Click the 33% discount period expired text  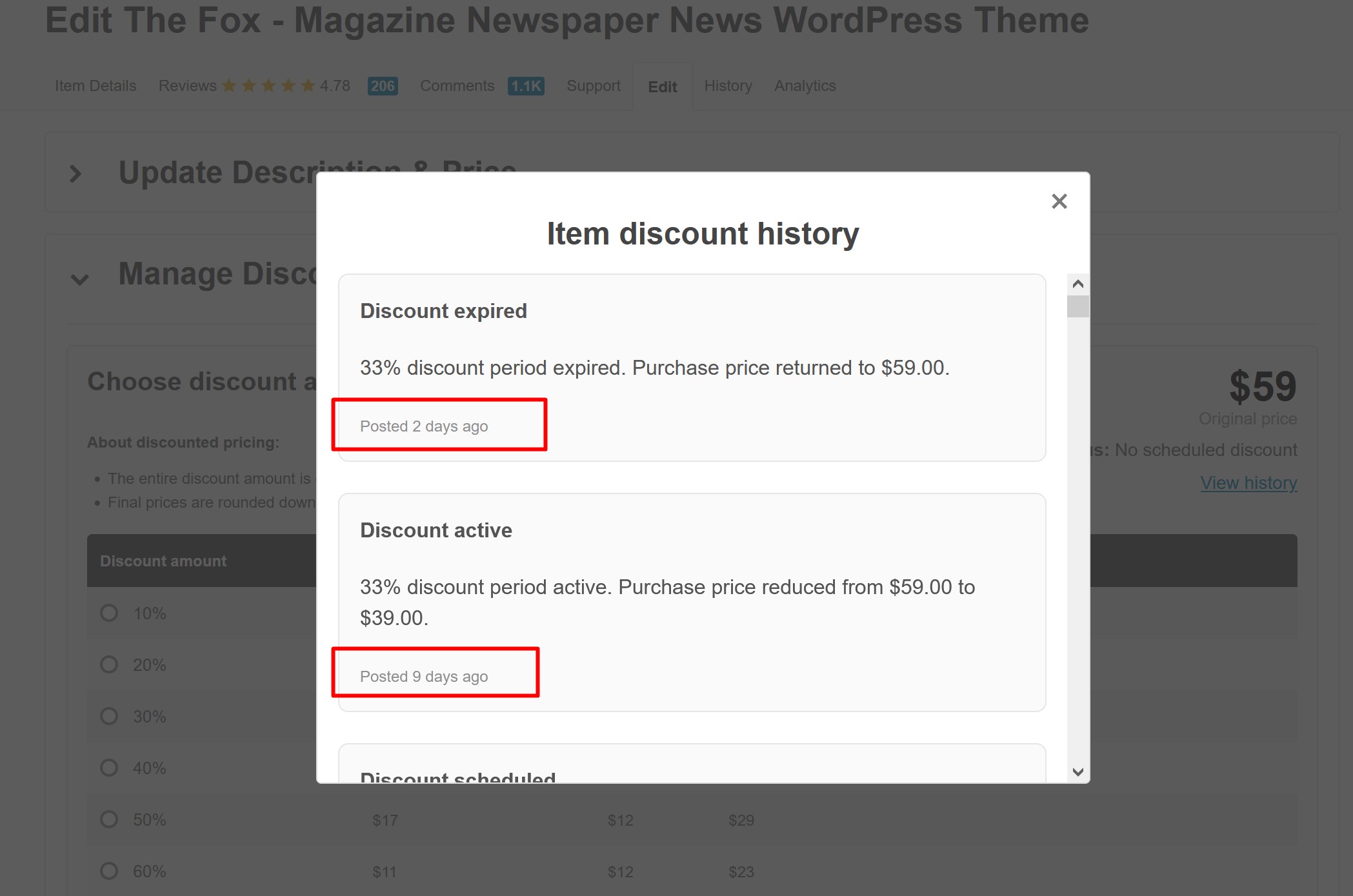coord(655,368)
